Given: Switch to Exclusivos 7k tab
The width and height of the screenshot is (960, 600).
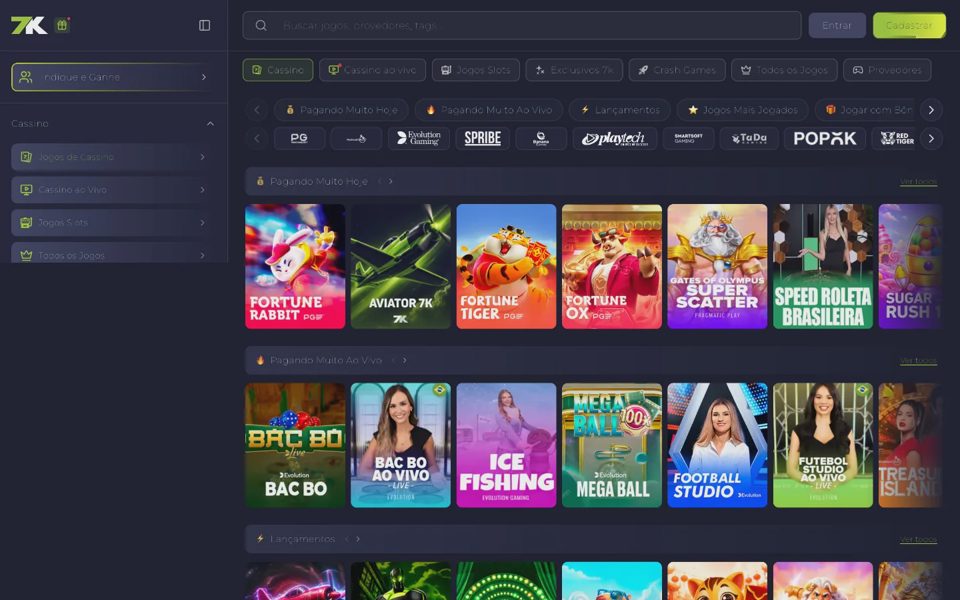Looking at the screenshot, I should 574,70.
